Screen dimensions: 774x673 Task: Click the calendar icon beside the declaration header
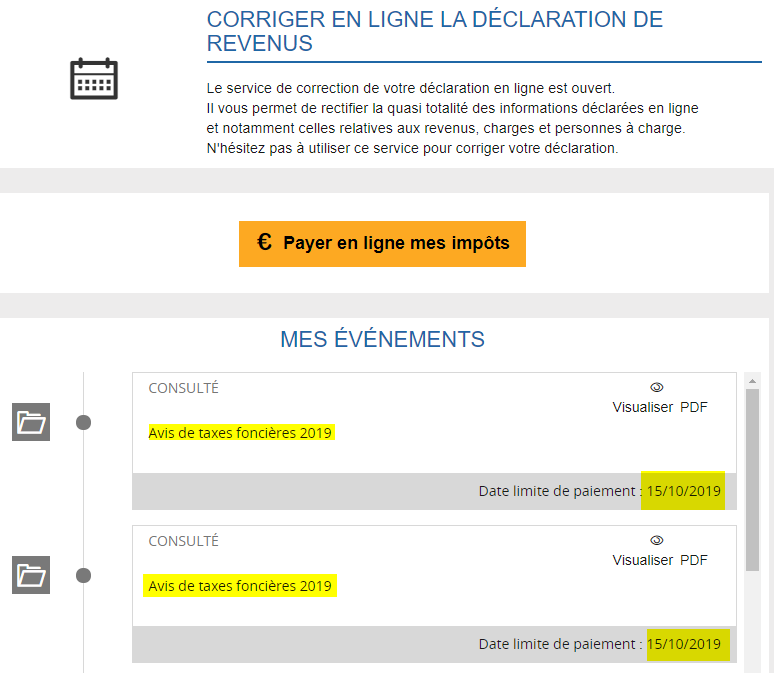pos(94,79)
